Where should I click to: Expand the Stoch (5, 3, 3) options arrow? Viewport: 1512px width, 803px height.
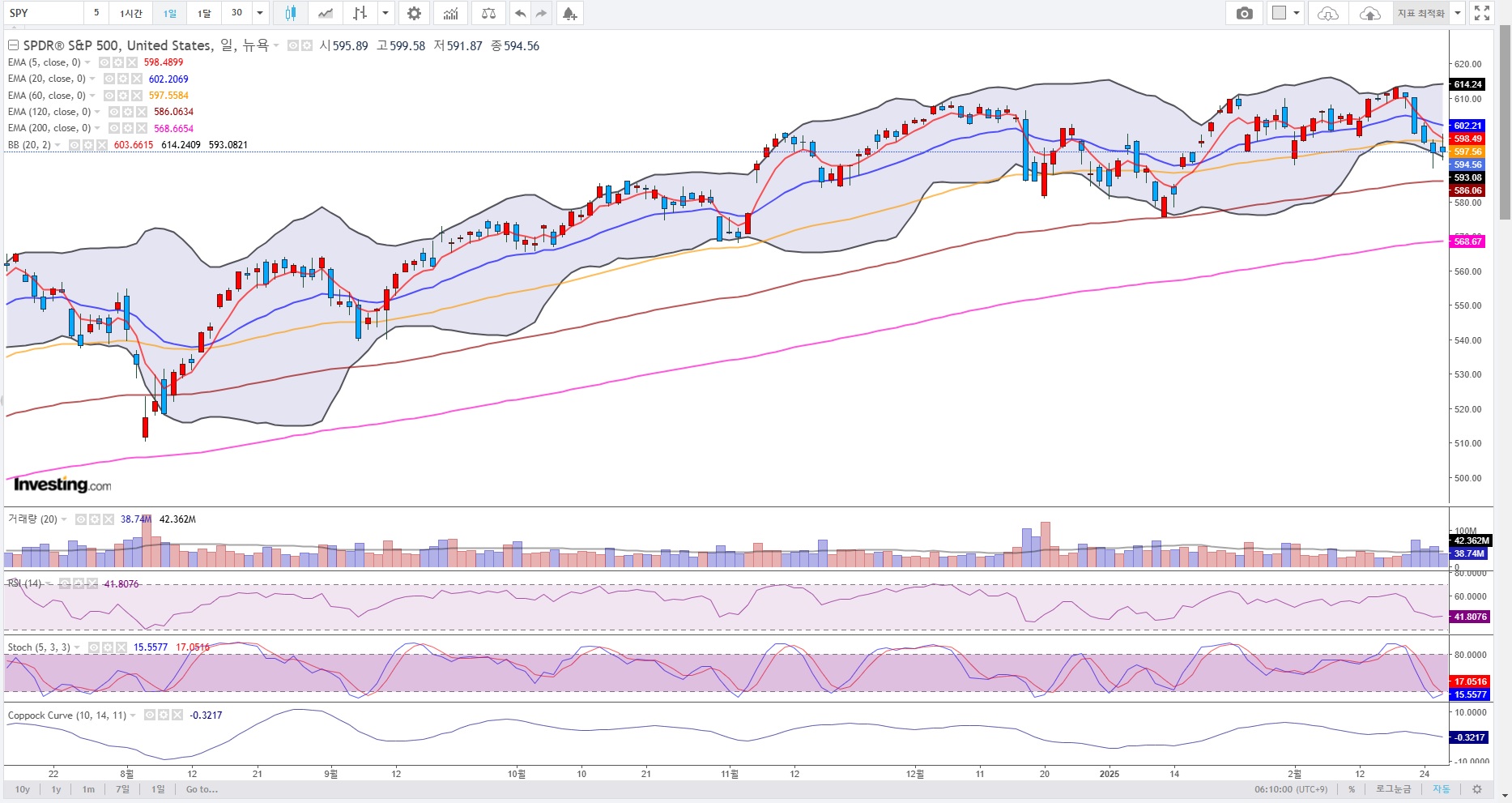pos(77,647)
